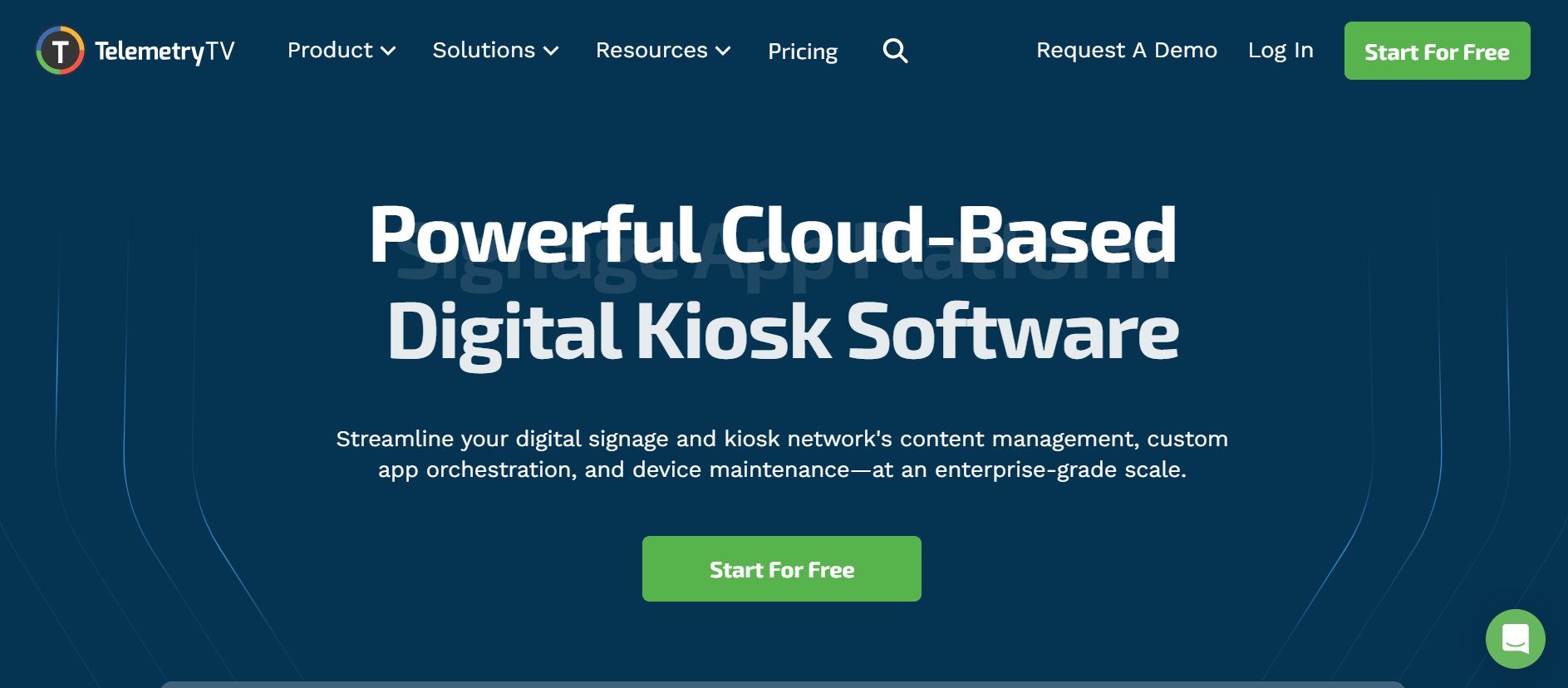The width and height of the screenshot is (1568, 688).
Task: Click the Request A Demo link
Action: tap(1127, 51)
